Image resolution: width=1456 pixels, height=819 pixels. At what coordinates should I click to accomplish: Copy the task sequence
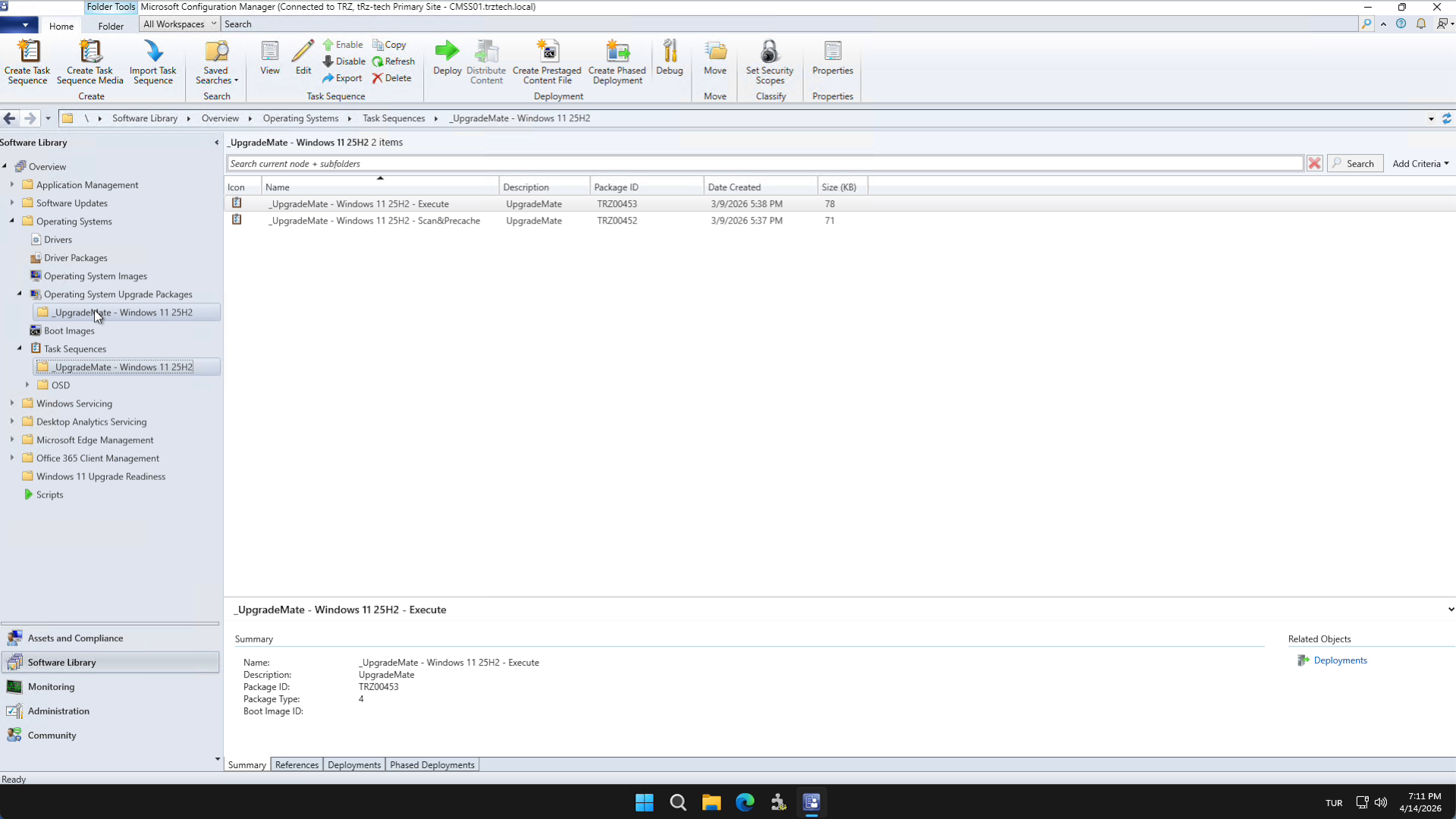389,45
